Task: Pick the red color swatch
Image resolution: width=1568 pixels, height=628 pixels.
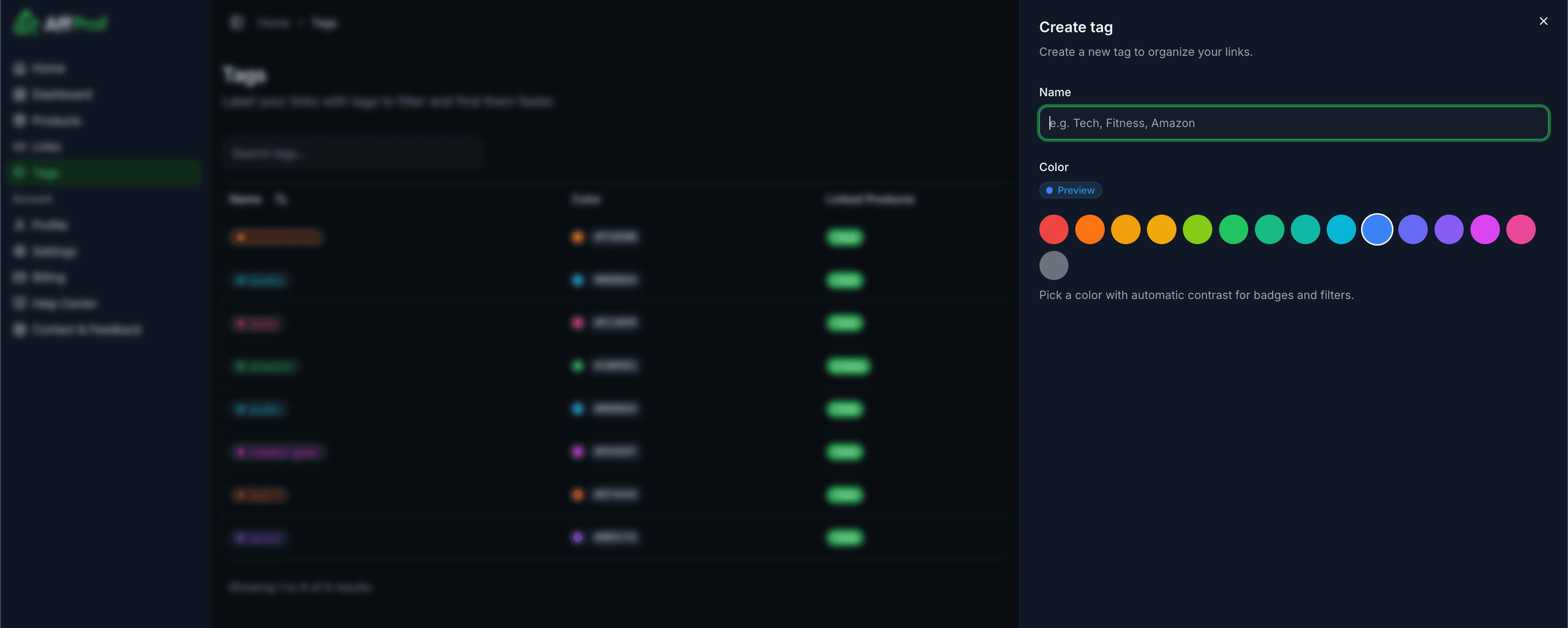Action: click(1053, 230)
